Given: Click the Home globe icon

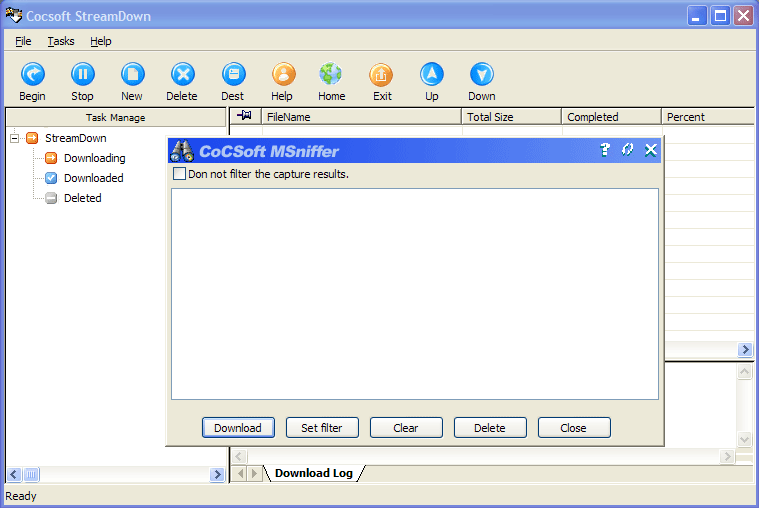Looking at the screenshot, I should pos(331,75).
